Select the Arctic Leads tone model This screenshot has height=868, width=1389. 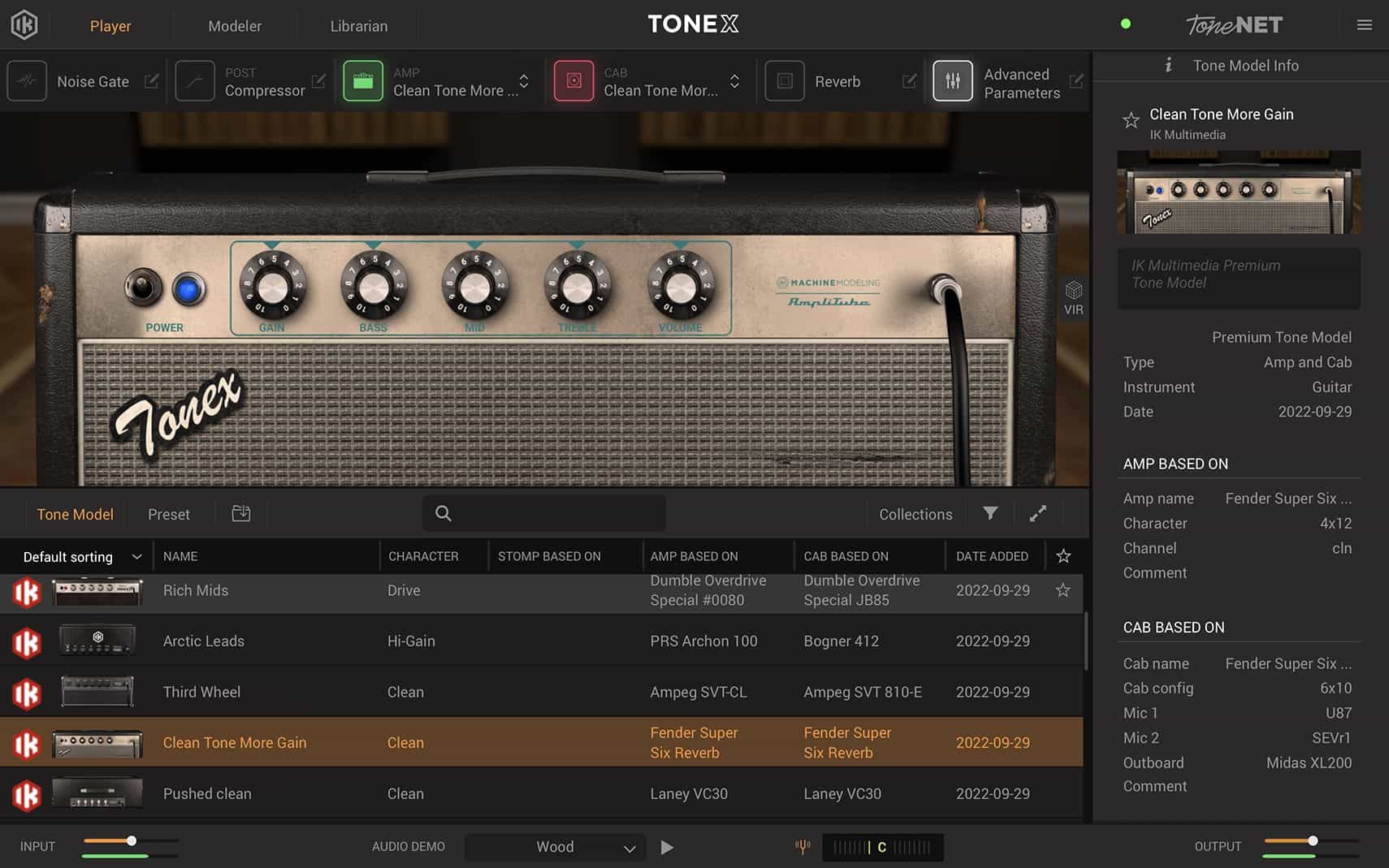pos(541,641)
